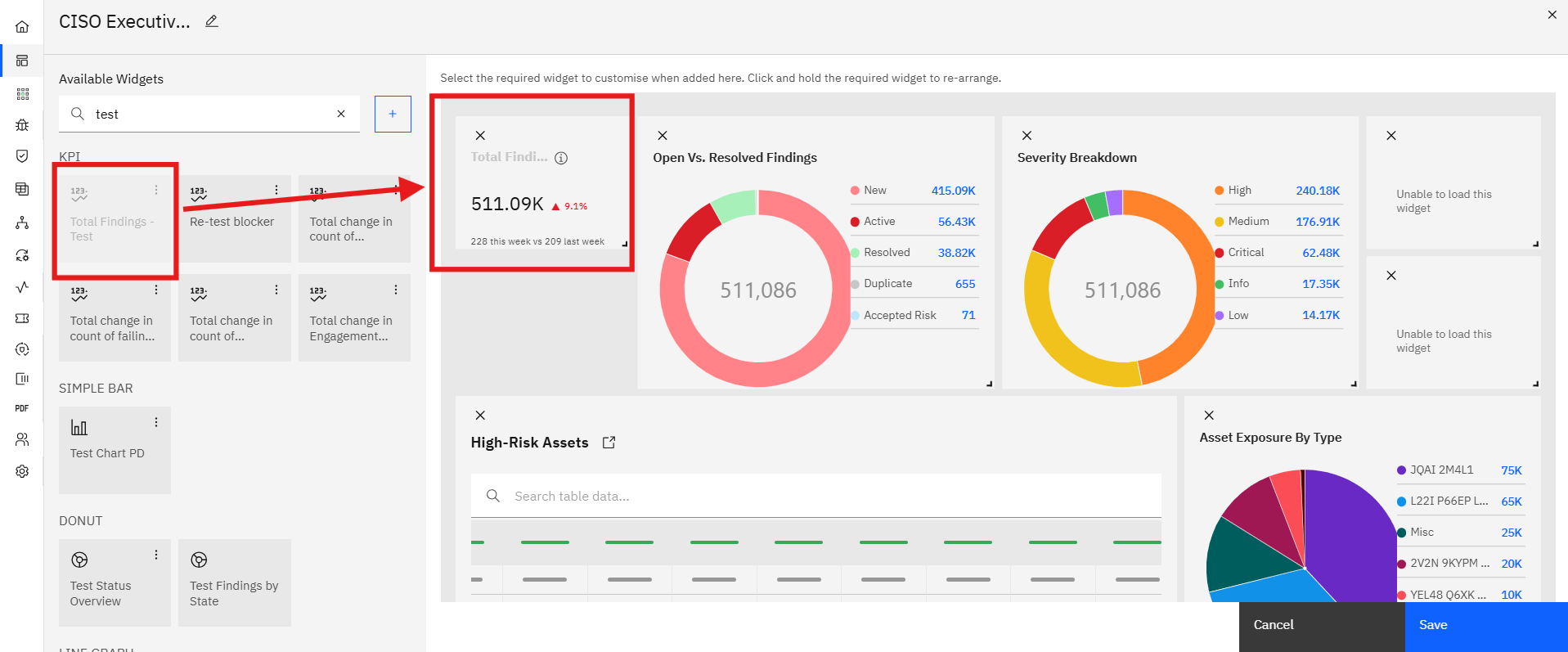1568x652 pixels.
Task: Click the Search table data field
Action: (815, 496)
